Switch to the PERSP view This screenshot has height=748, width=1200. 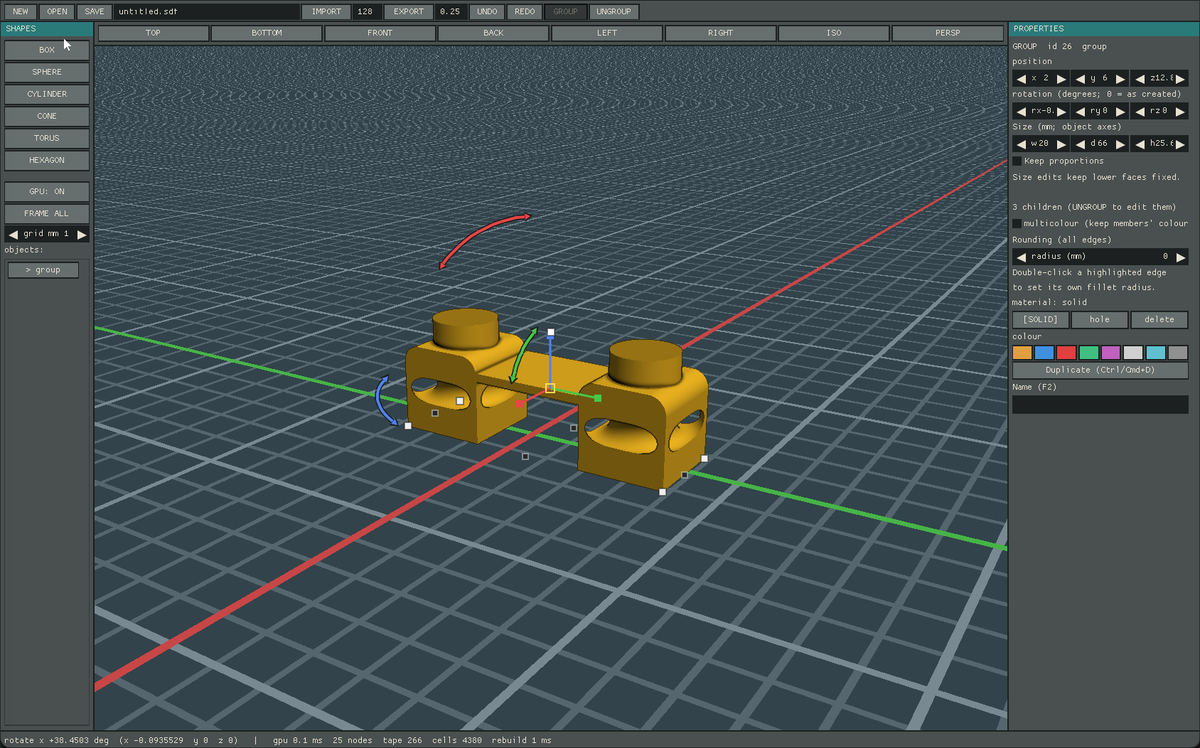coord(948,33)
